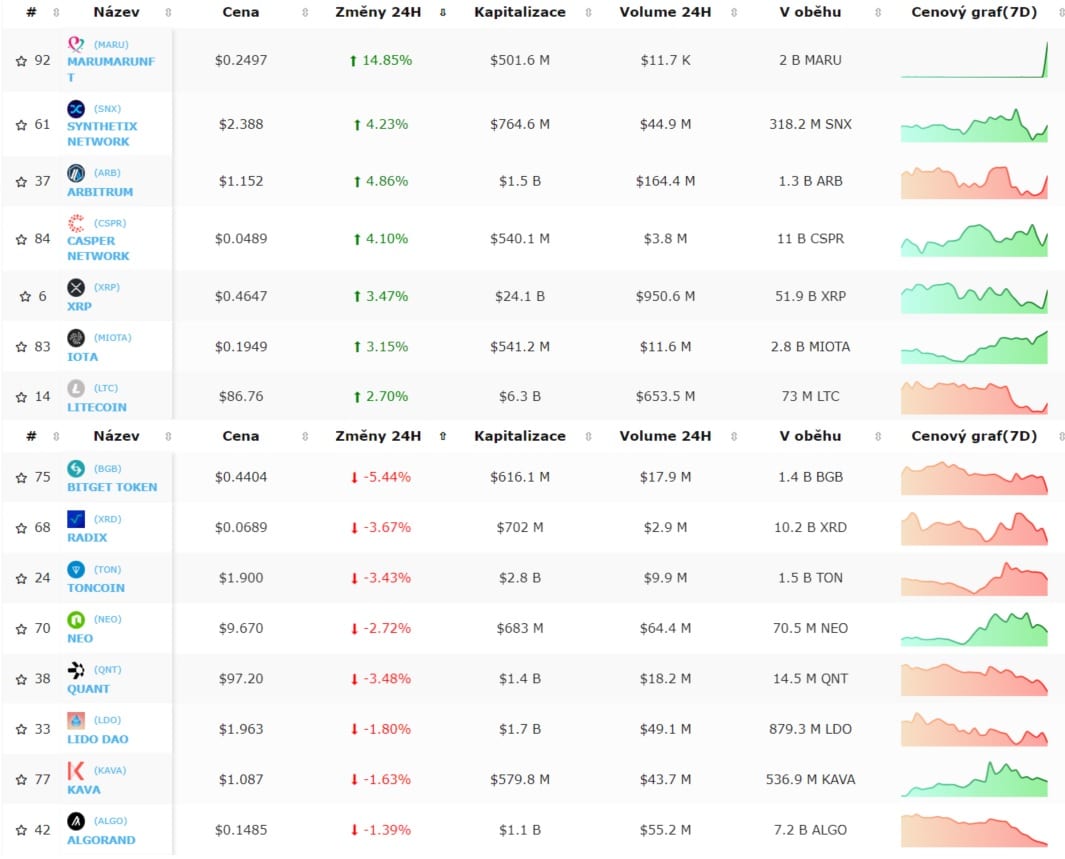Click the Algorand ALGO coin logo
This screenshot has width=1065, height=859.
point(76,821)
